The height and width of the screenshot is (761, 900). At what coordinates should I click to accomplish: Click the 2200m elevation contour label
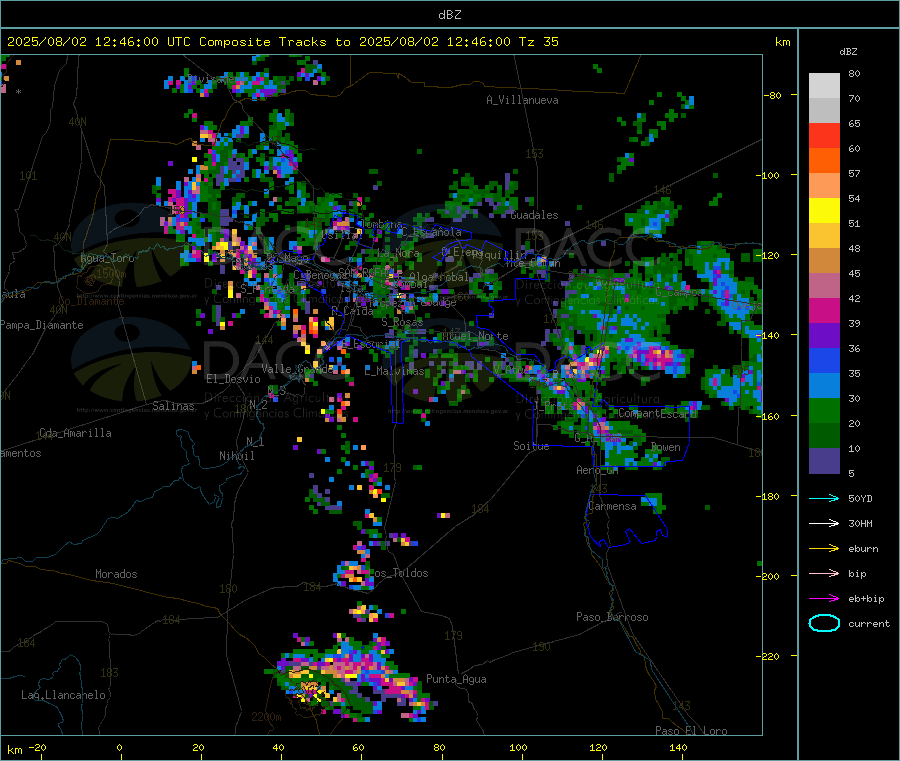point(266,717)
